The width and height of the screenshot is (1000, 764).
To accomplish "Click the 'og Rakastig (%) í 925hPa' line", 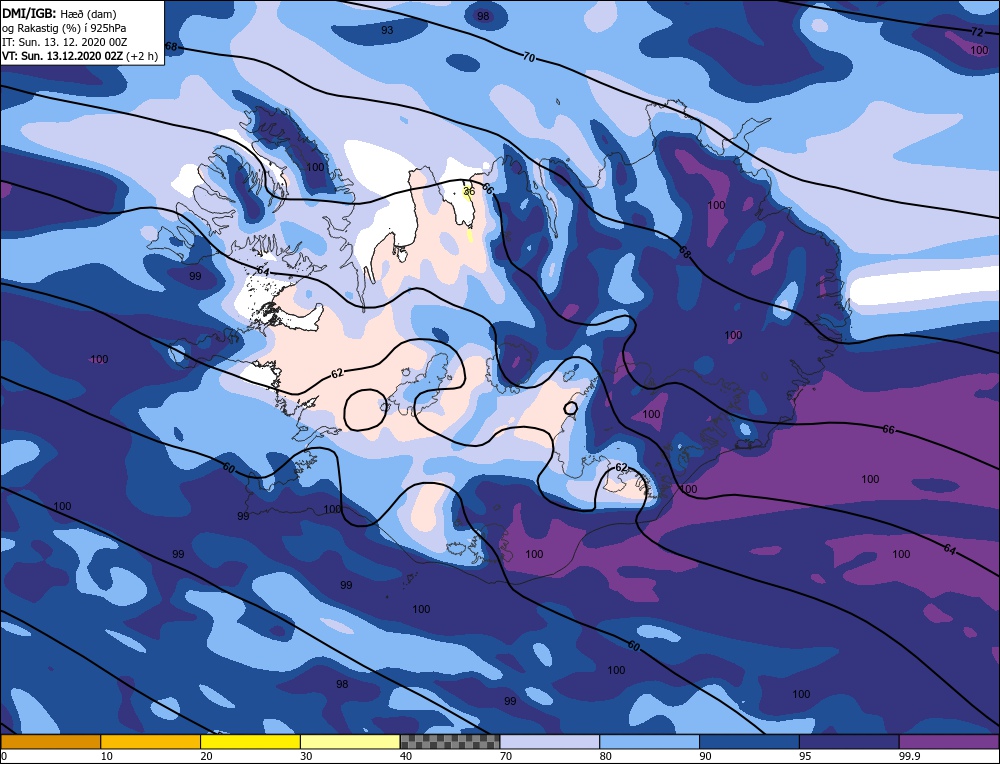I will 64,28.
